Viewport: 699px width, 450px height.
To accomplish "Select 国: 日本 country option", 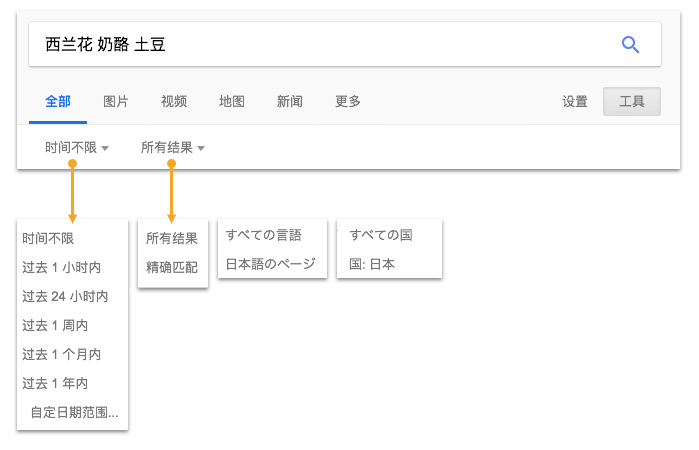I will pos(372,264).
